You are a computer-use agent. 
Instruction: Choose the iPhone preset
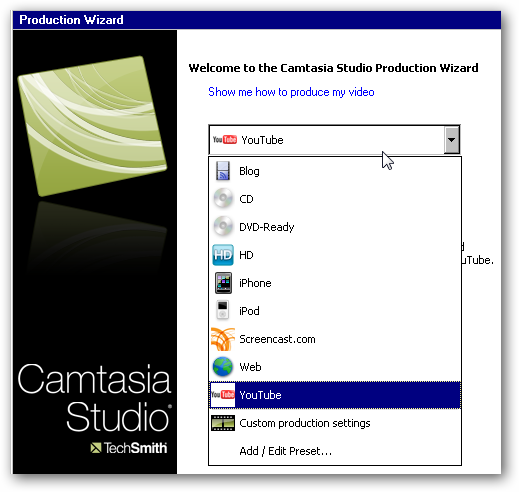(x=335, y=283)
